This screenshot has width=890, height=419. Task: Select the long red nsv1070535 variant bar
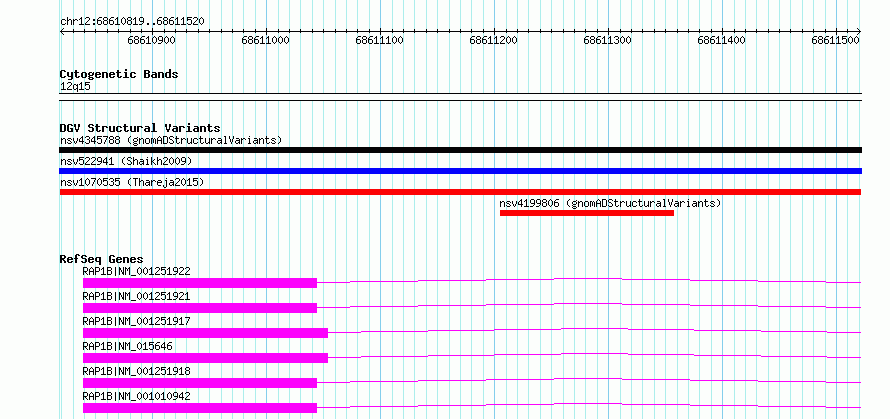coord(461,192)
